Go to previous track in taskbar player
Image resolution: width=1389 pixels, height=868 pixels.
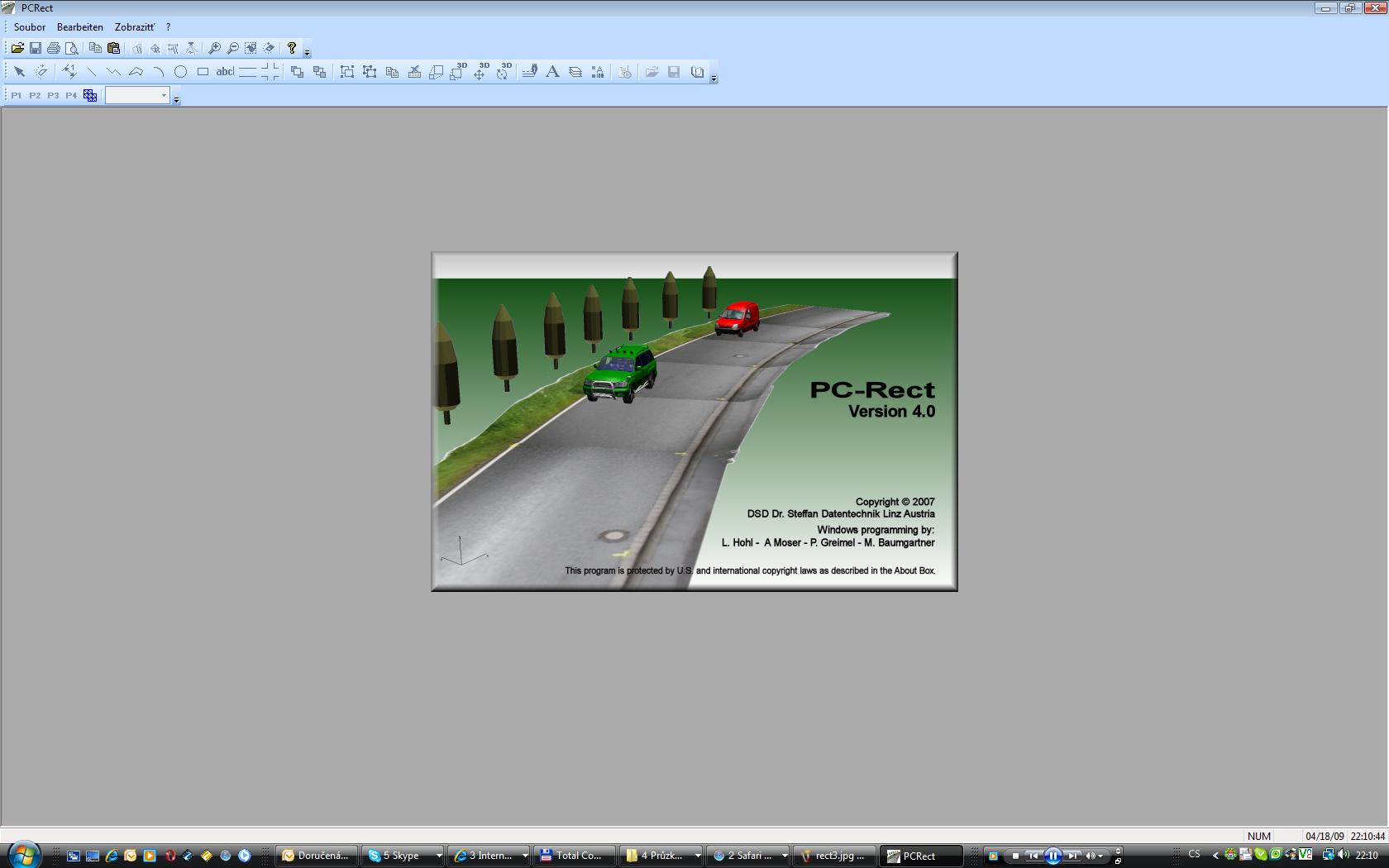click(x=1033, y=856)
